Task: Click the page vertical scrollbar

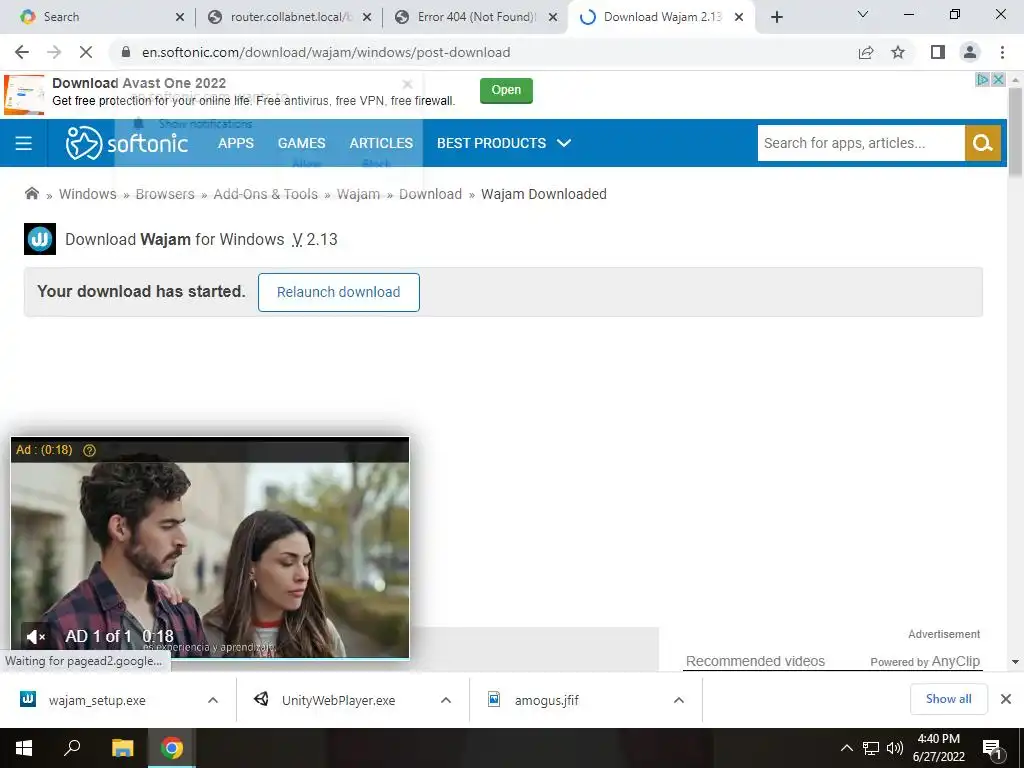Action: [1015, 131]
